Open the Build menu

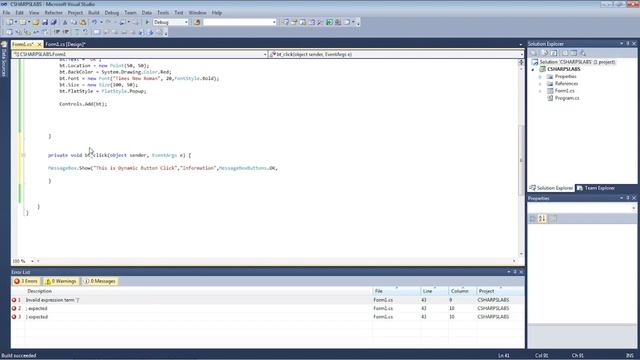click(x=94, y=13)
